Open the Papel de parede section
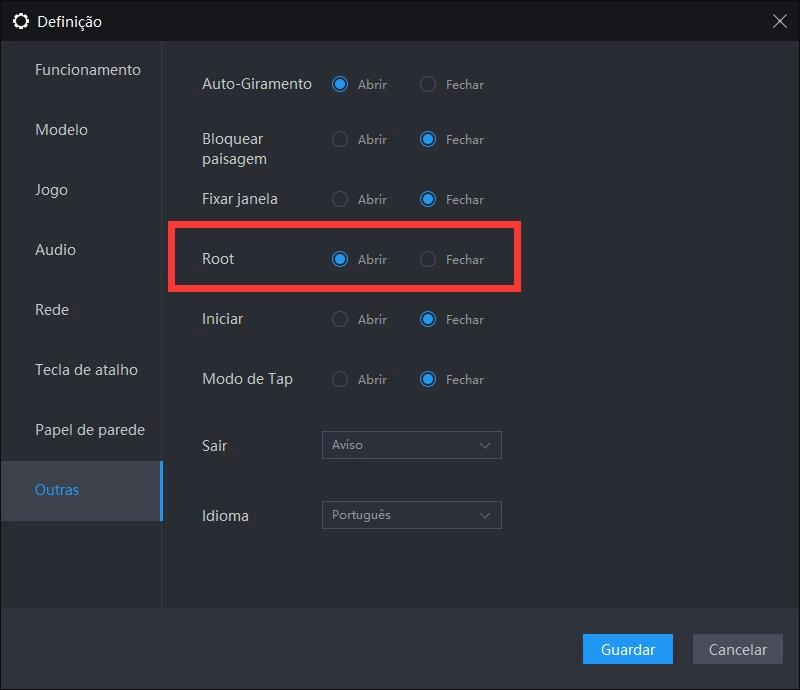Viewport: 800px width, 690px height. point(89,430)
